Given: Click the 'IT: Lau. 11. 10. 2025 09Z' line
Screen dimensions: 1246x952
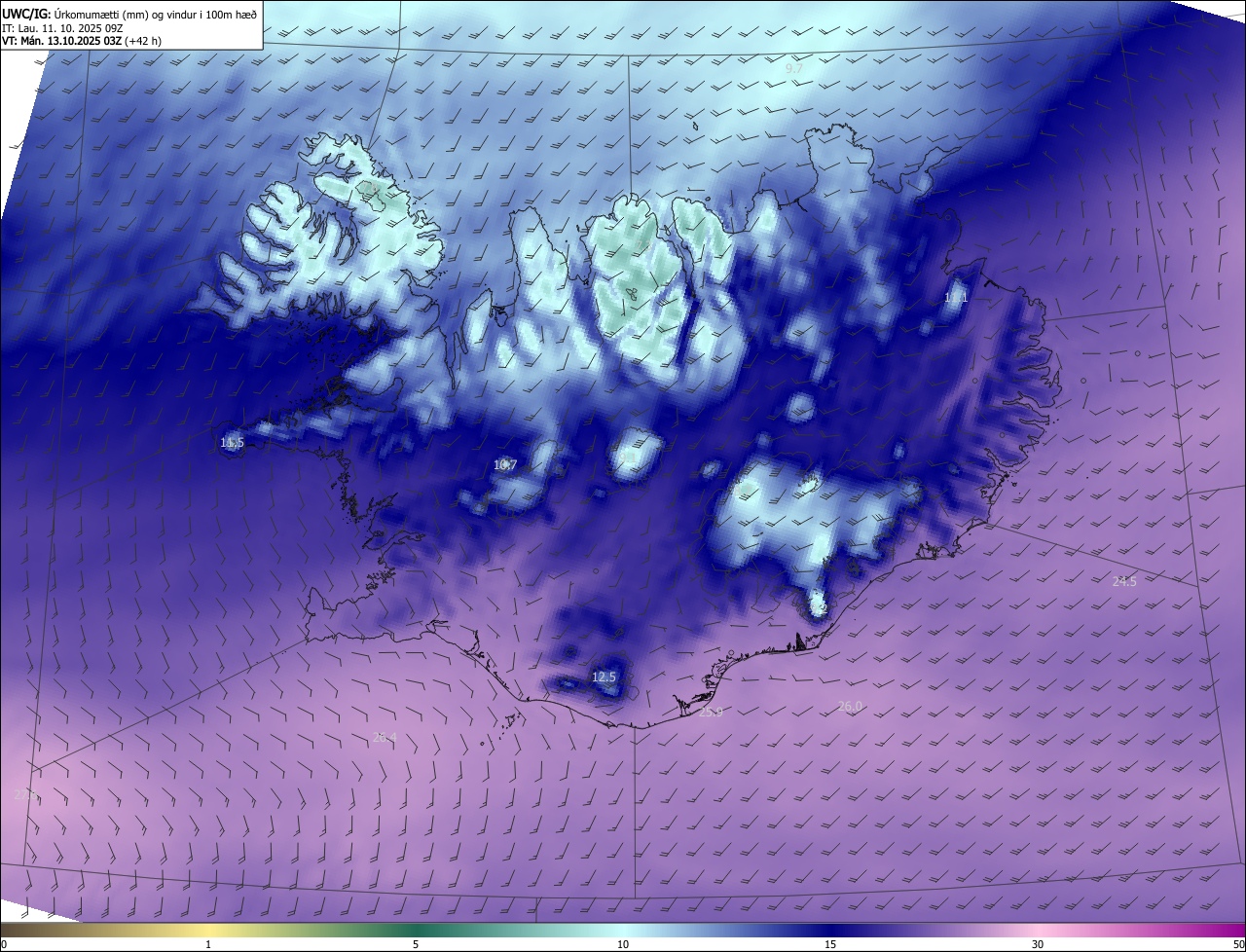Looking at the screenshot, I should pyautogui.click(x=63, y=27).
